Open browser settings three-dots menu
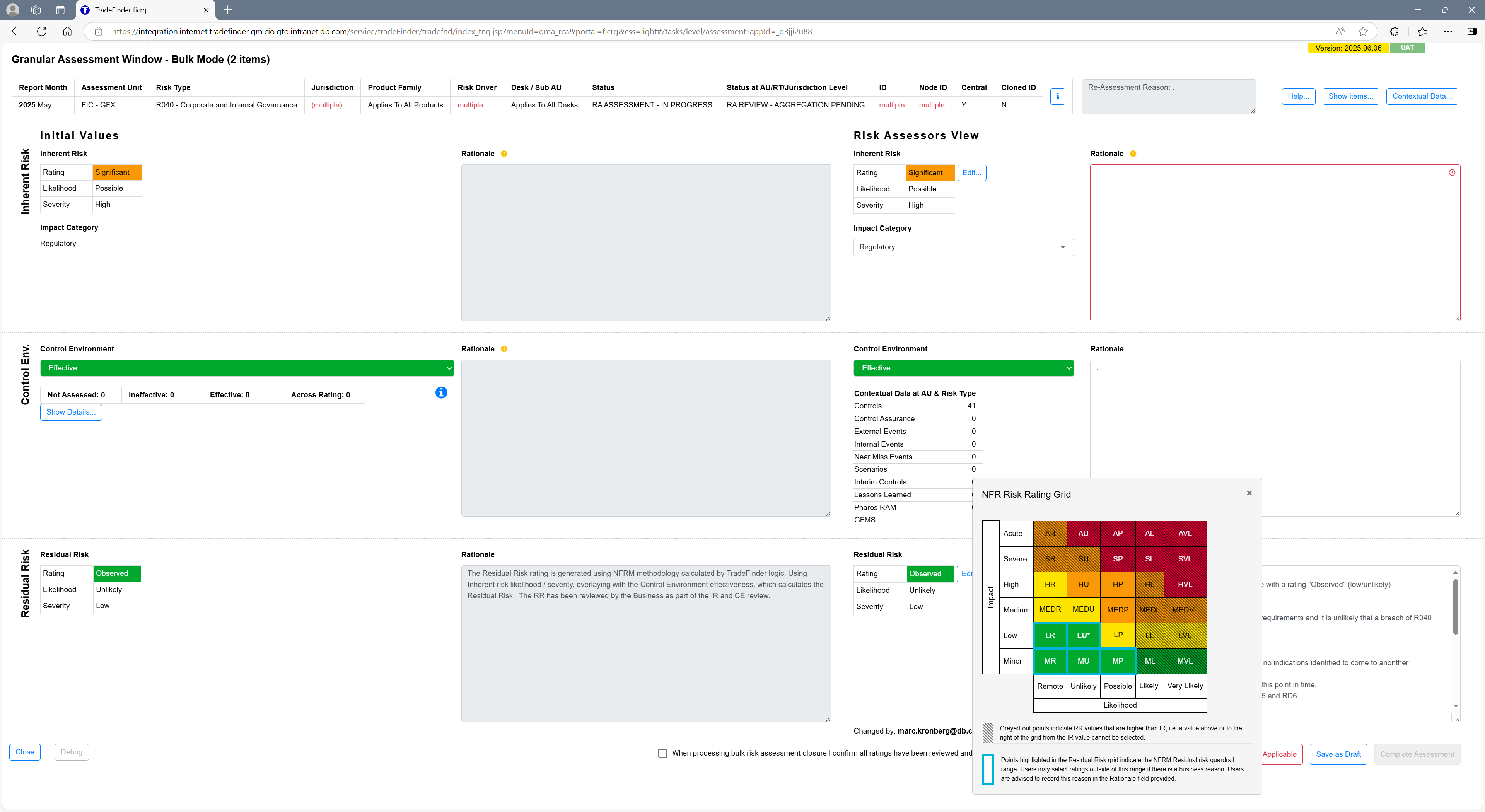The image size is (1485, 812). pyautogui.click(x=1447, y=32)
